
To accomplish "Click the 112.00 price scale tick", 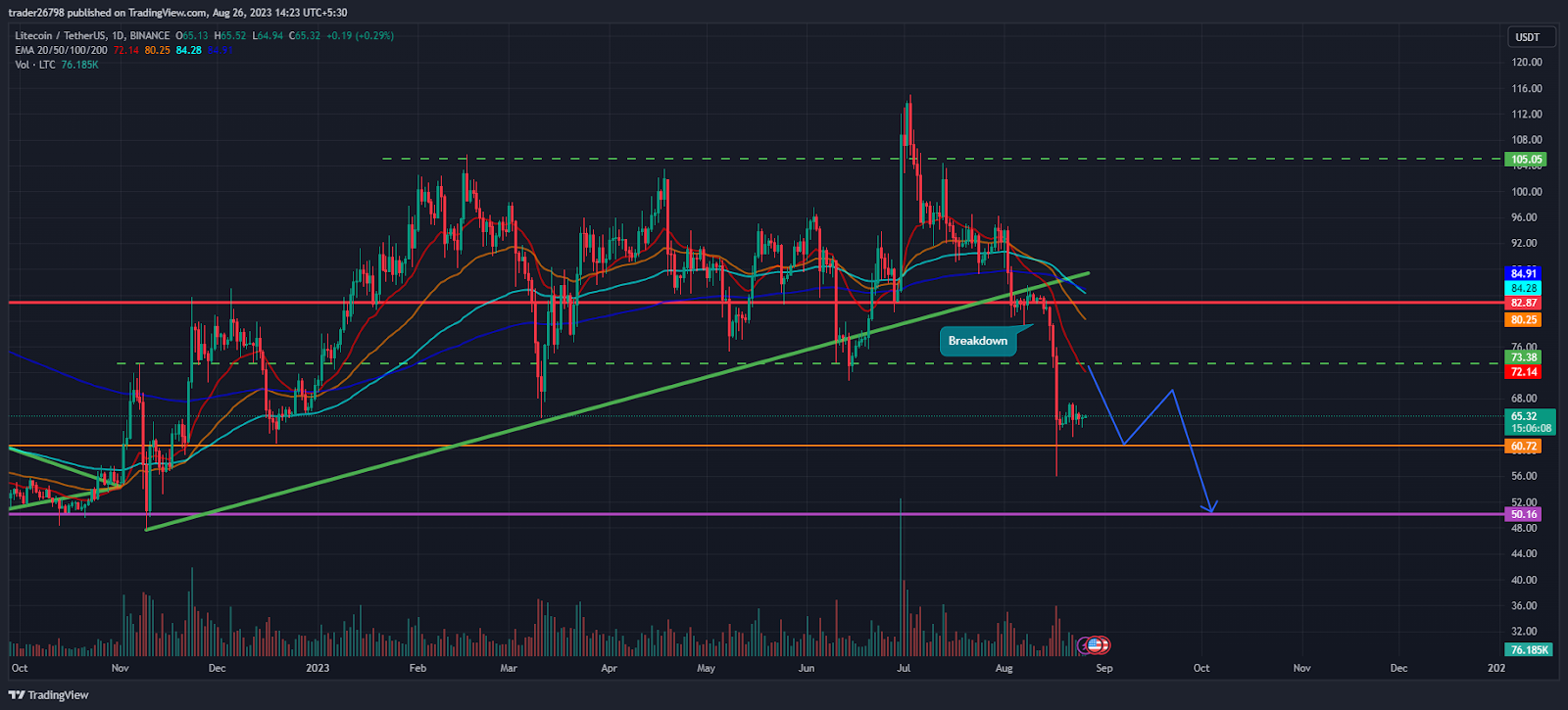I will coord(1527,115).
